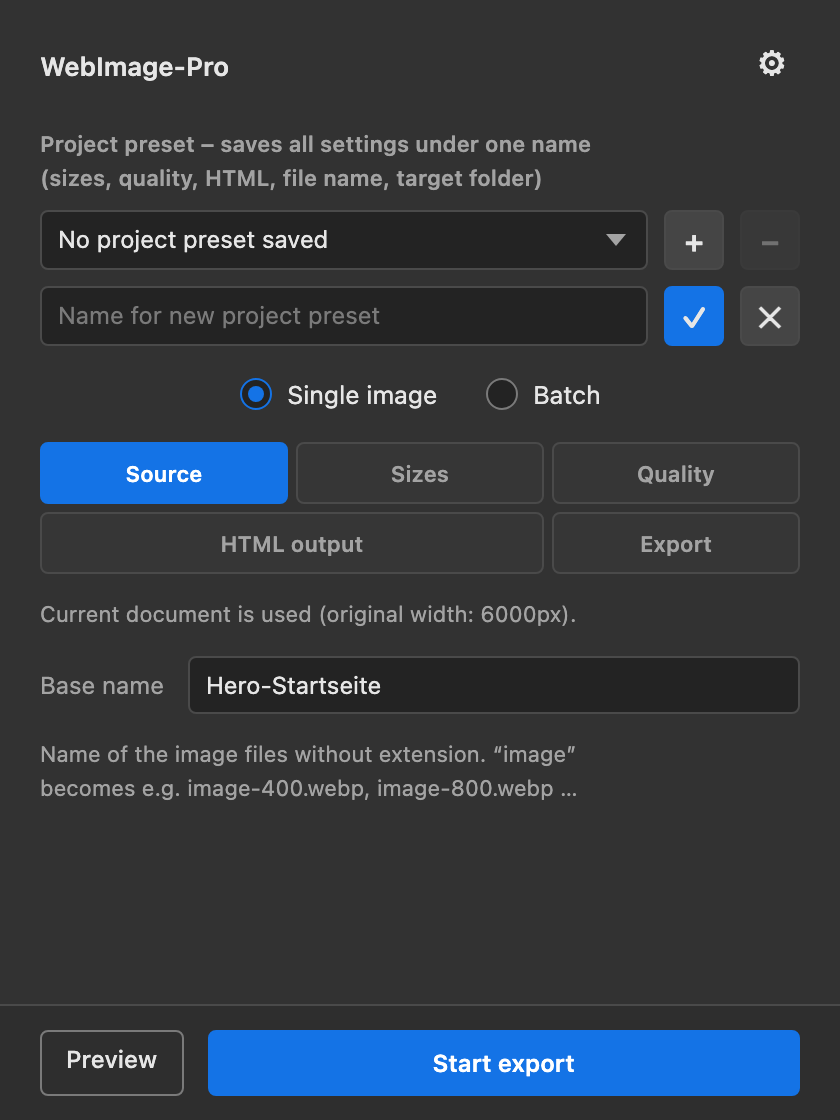Click the WebImage-Pro title text

[x=135, y=67]
